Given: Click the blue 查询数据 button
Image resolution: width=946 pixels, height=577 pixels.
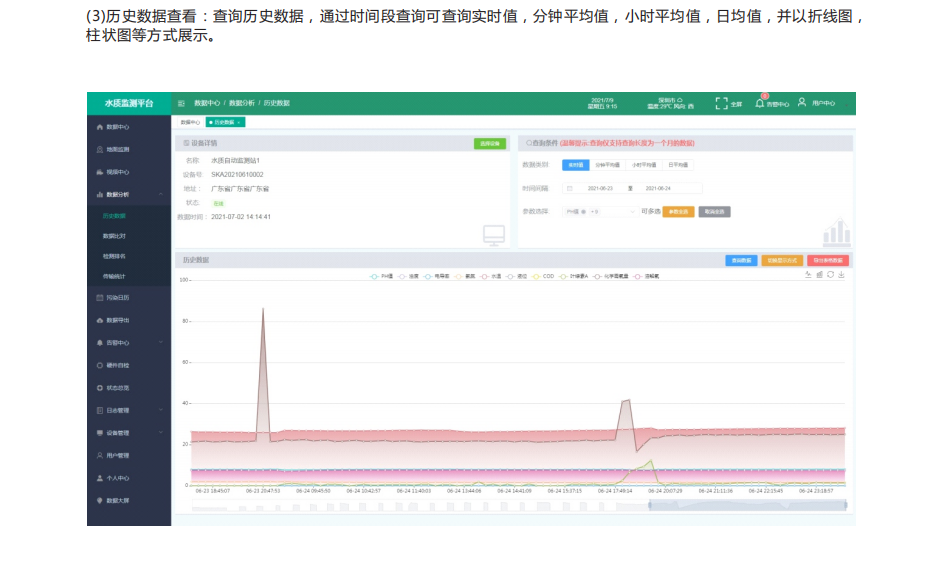Looking at the screenshot, I should click(x=741, y=261).
